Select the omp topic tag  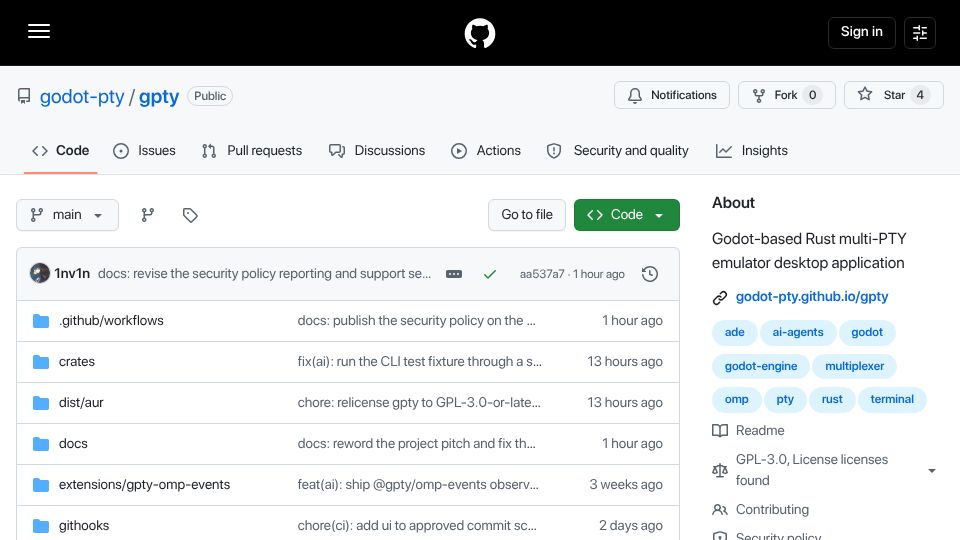pos(737,399)
